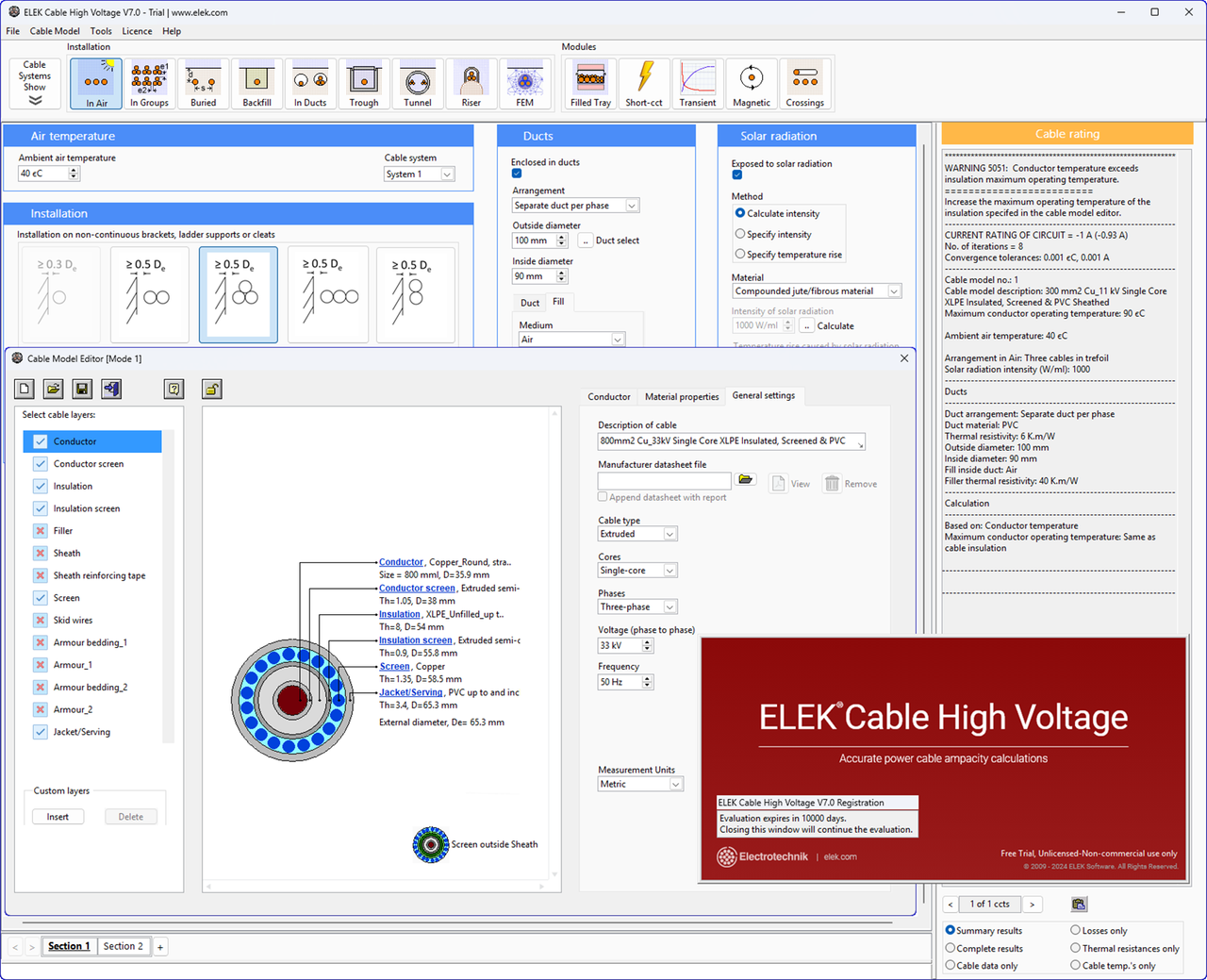Choose the In Groups installation icon
This screenshot has height=980, width=1207.
click(x=149, y=84)
